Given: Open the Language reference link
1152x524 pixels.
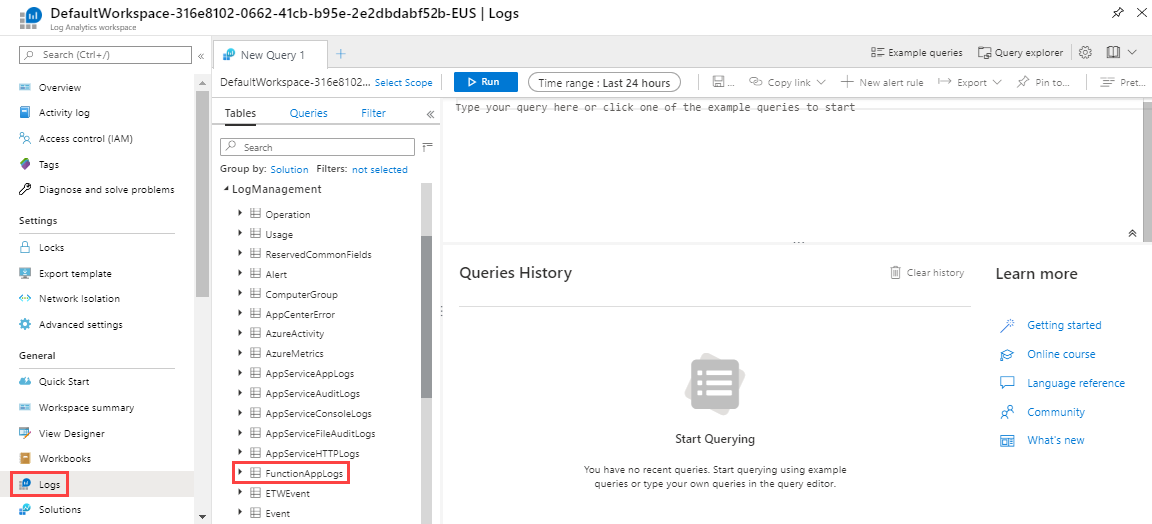Looking at the screenshot, I should (x=1076, y=383).
